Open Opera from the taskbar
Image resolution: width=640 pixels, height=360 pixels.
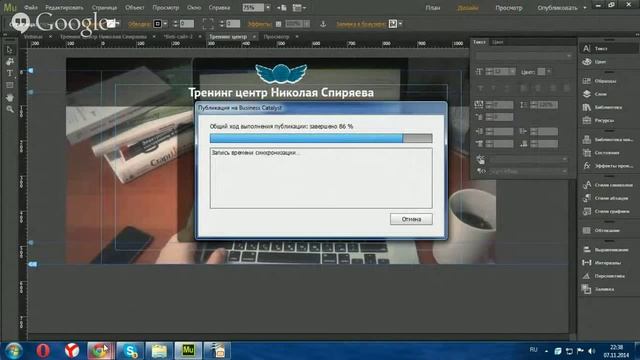(43, 351)
